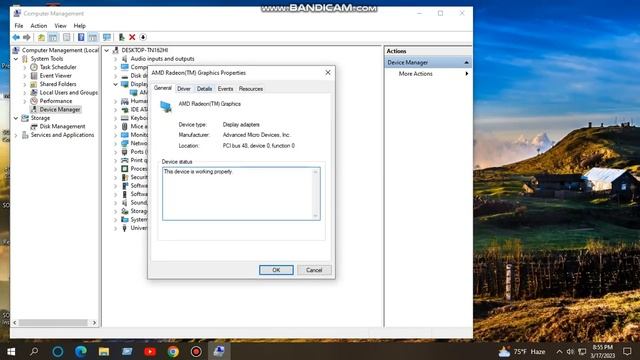Click OK in the Properties dialog
Image resolution: width=640 pixels, height=360 pixels.
[x=276, y=270]
